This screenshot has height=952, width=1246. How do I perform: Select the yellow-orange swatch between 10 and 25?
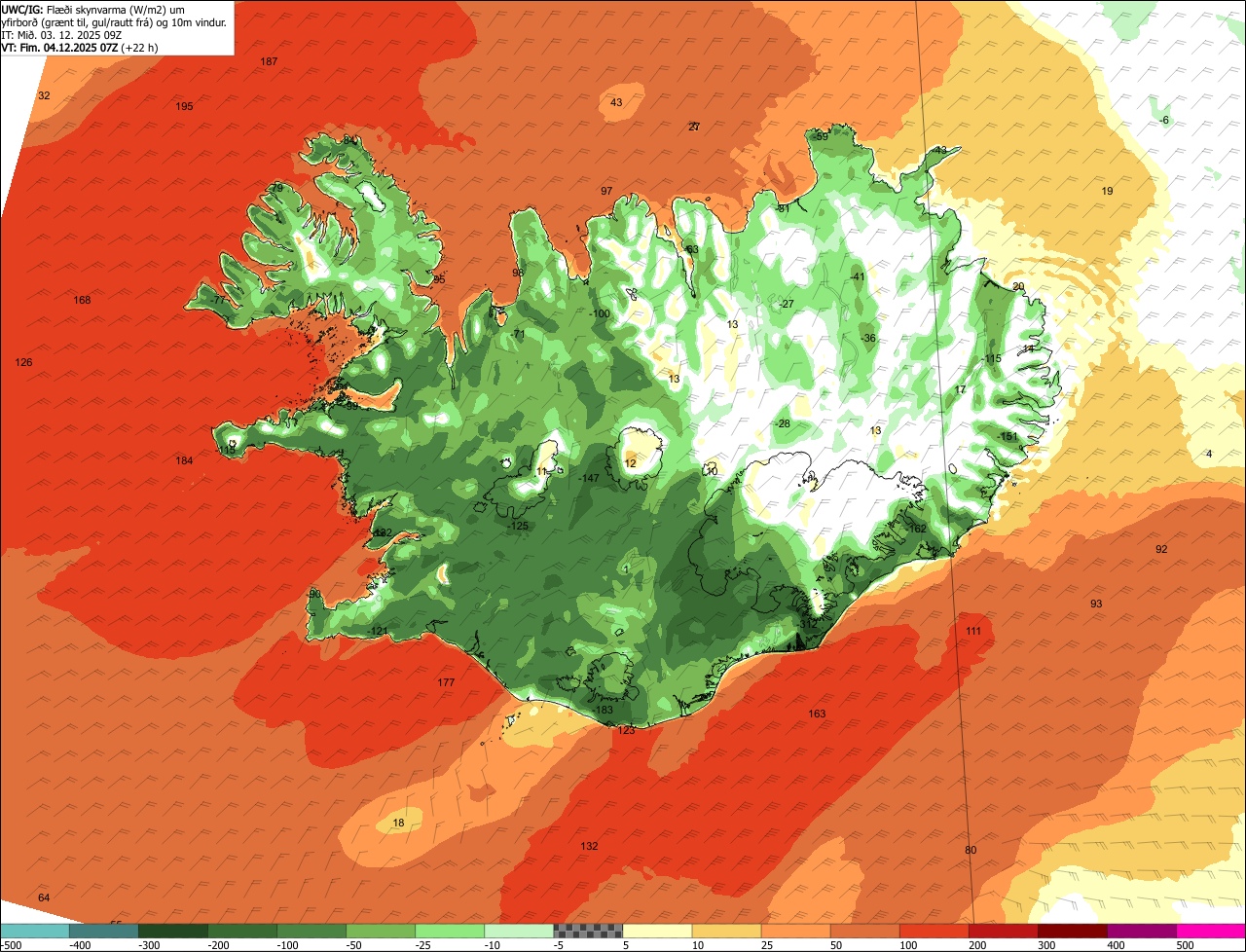[x=725, y=931]
